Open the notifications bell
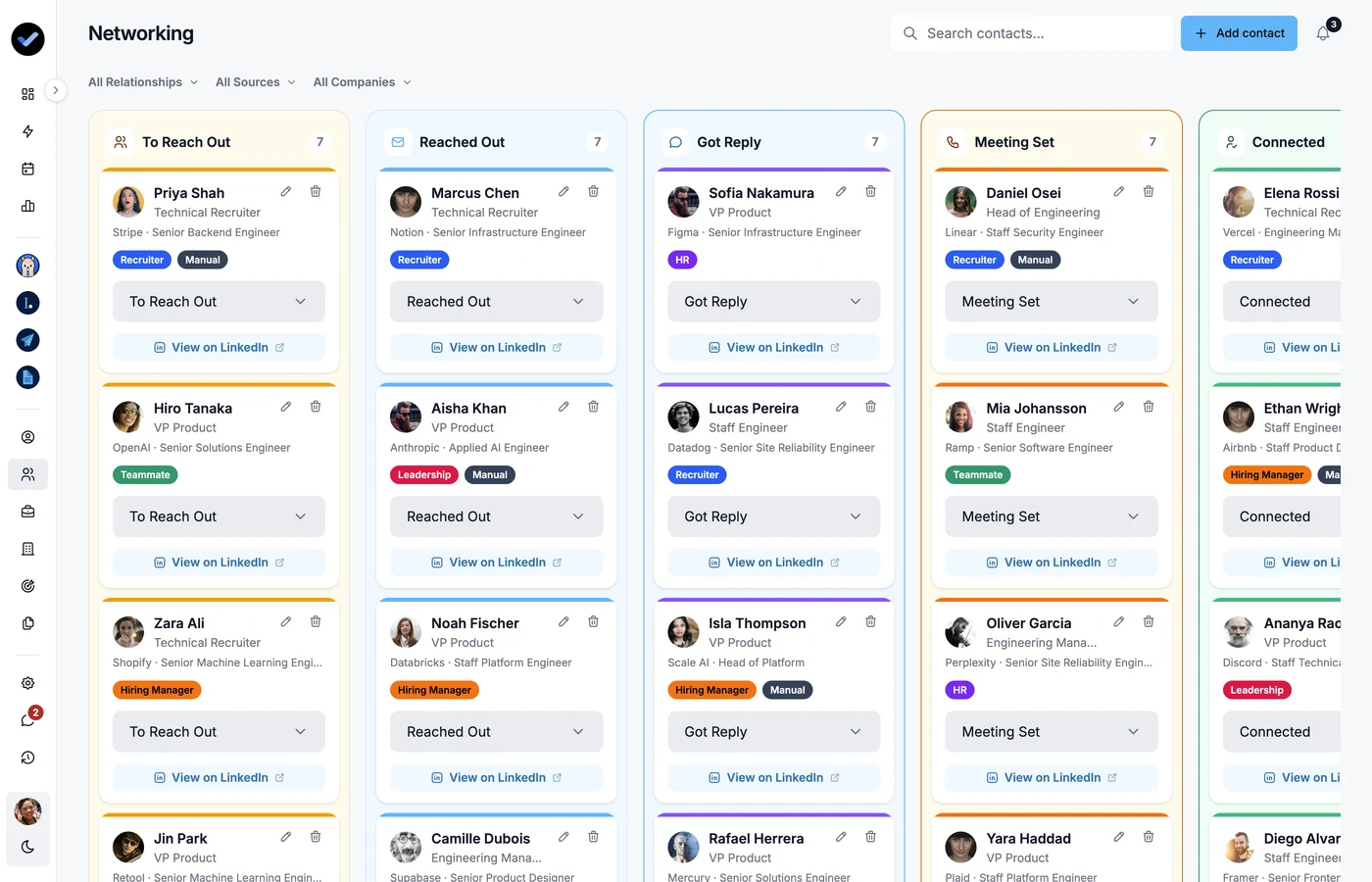The image size is (1372, 882). click(1323, 33)
